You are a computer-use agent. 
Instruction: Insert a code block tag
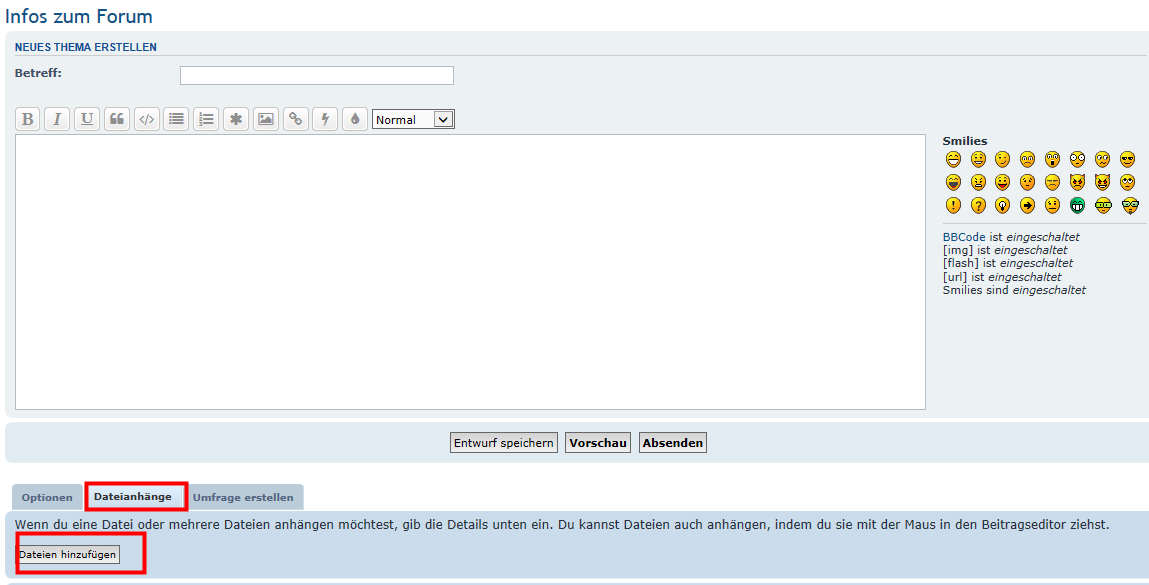tap(147, 119)
